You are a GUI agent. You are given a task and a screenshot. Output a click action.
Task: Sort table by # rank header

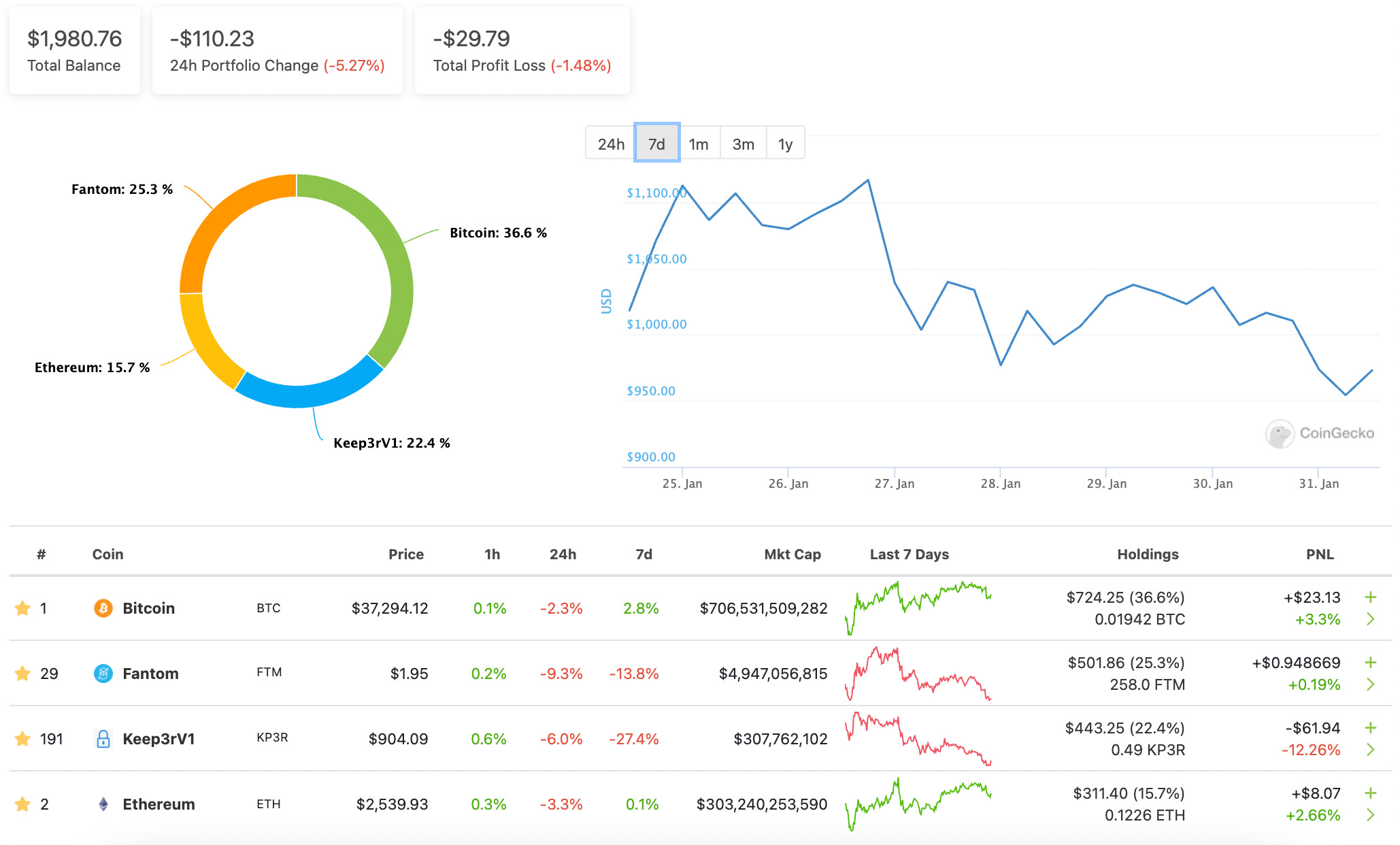(x=41, y=554)
